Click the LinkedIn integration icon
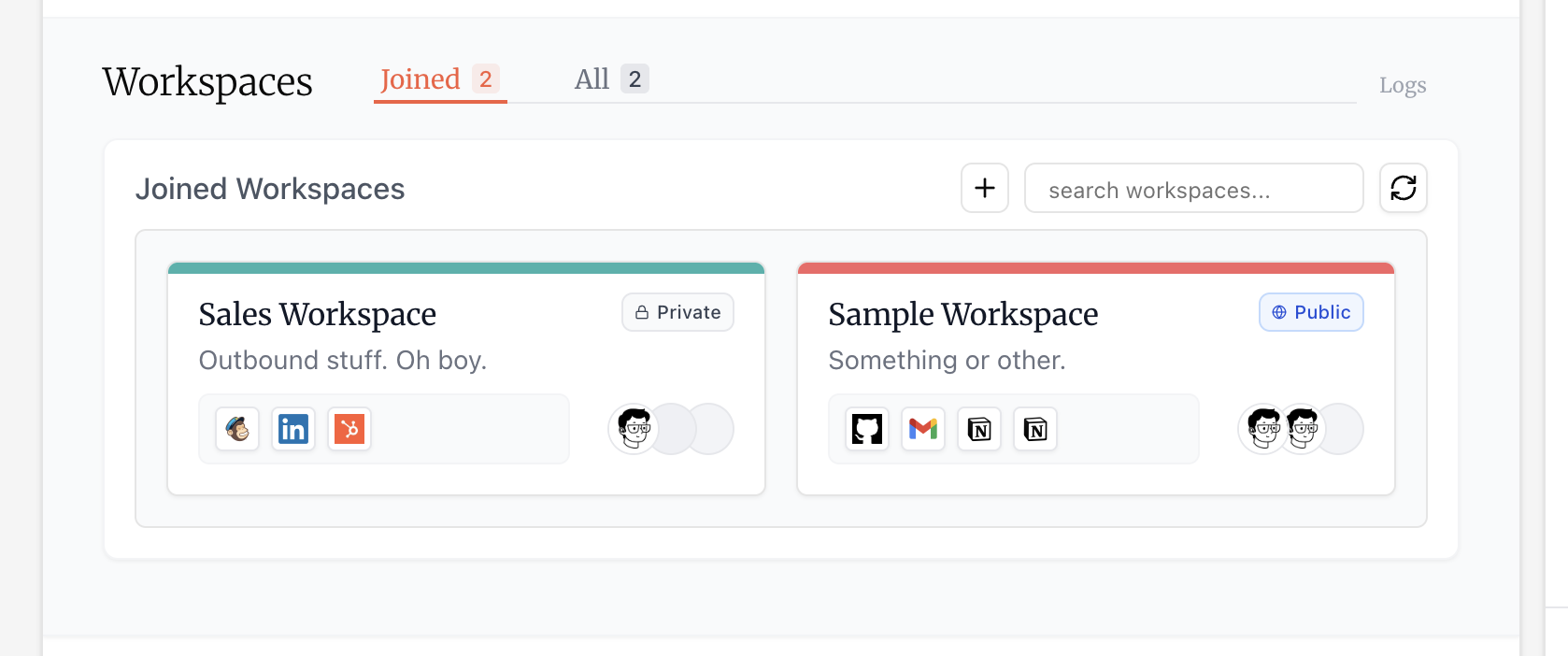The width and height of the screenshot is (1568, 656). click(293, 430)
